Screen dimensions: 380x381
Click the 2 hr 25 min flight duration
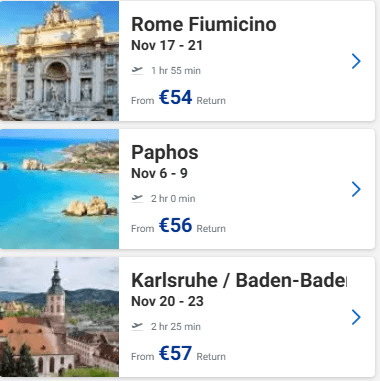pyautogui.click(x=176, y=327)
